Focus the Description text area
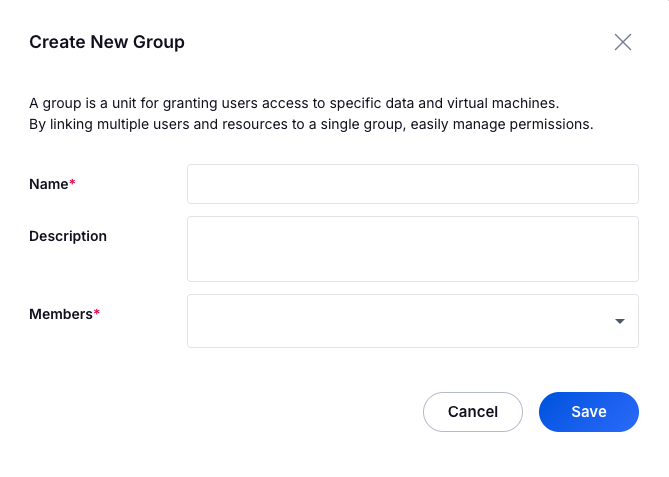 pyautogui.click(x=412, y=249)
